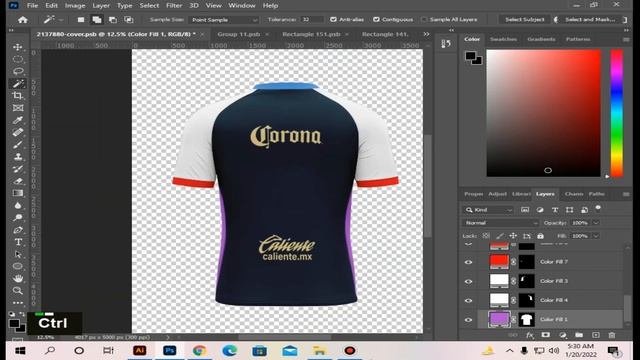Select the Ellipse shape tool
Screen dimensions: 640x360
(18, 266)
